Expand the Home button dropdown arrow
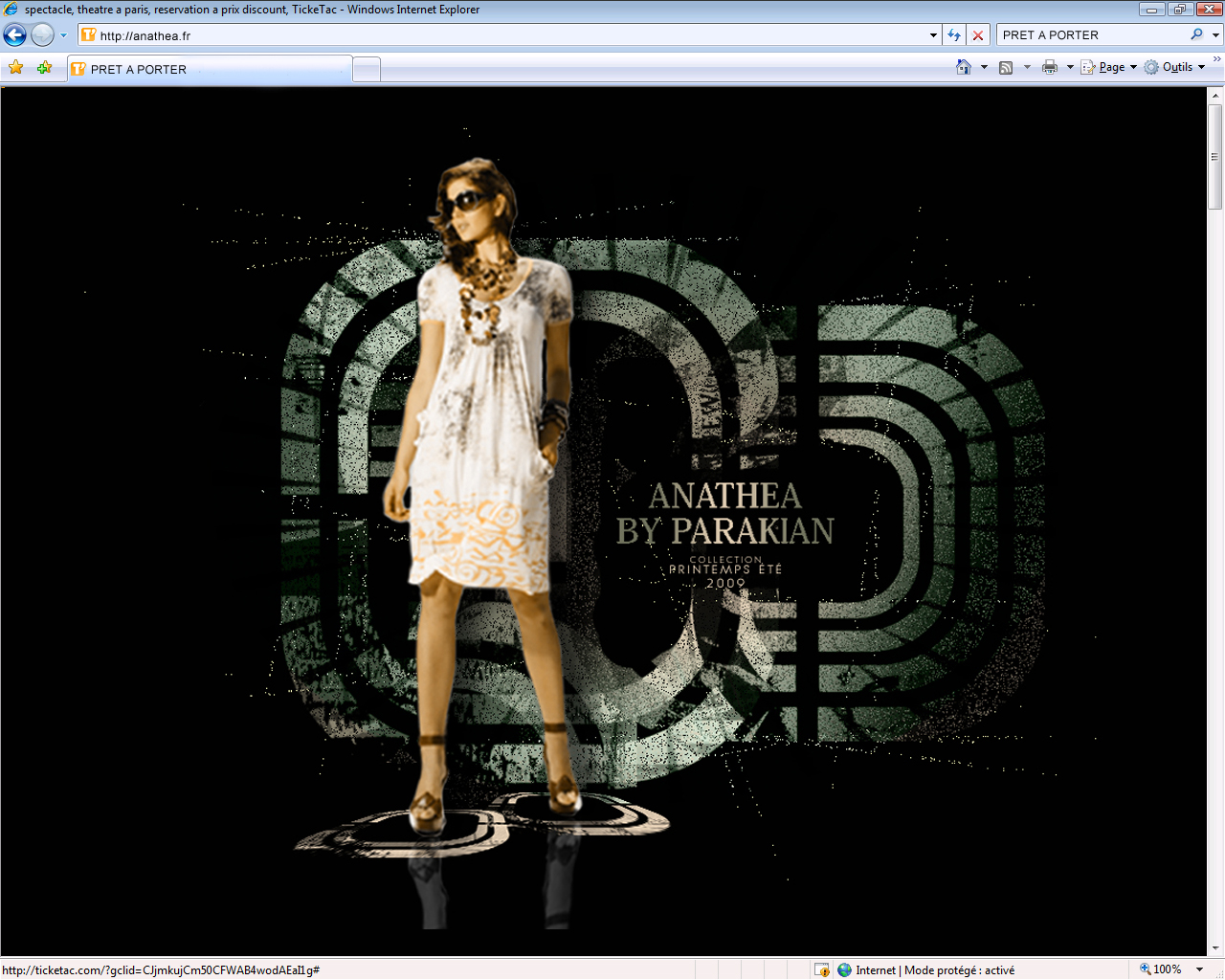This screenshot has height=980, width=1225. [x=984, y=67]
